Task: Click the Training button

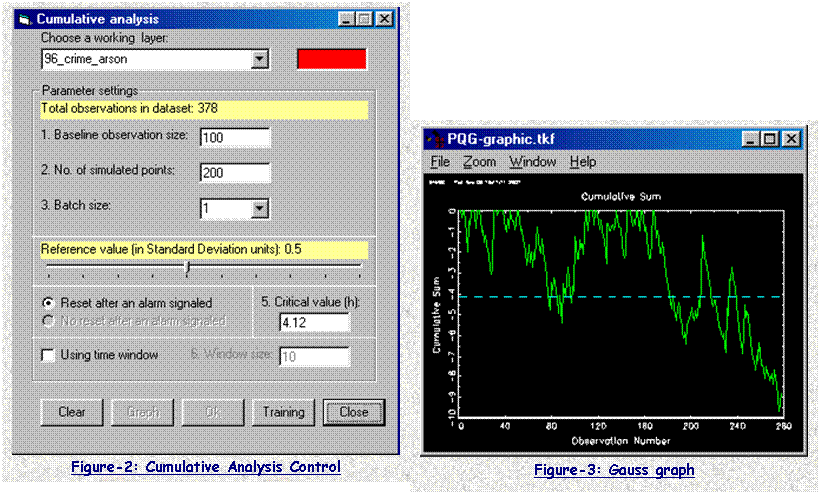Action: [283, 412]
